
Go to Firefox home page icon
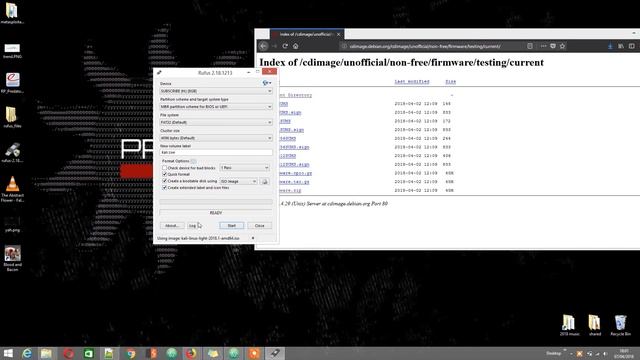(296, 46)
